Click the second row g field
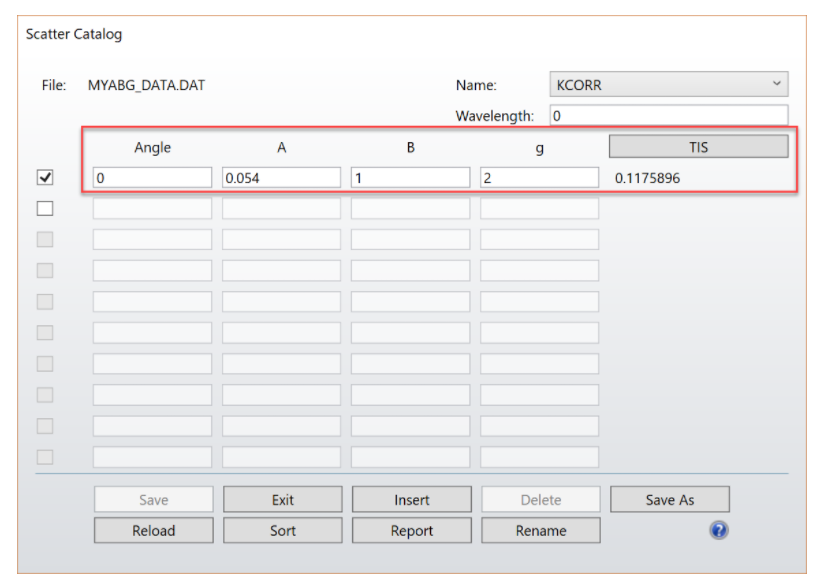 (539, 209)
